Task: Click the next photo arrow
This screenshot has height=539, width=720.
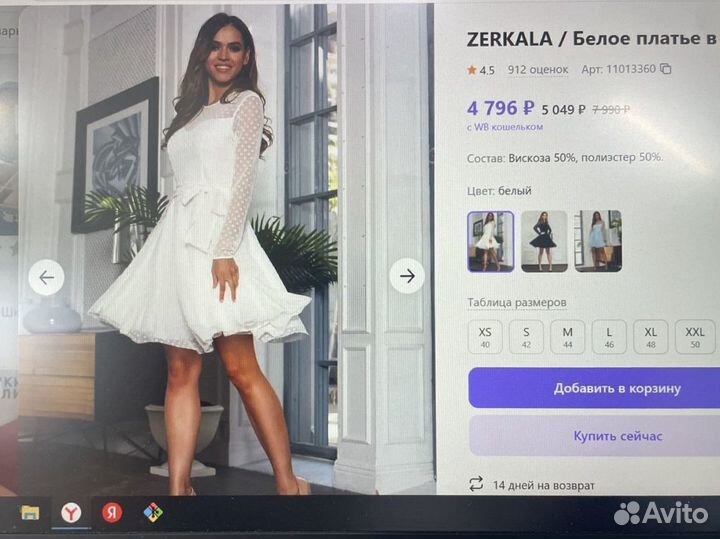Action: click(407, 276)
